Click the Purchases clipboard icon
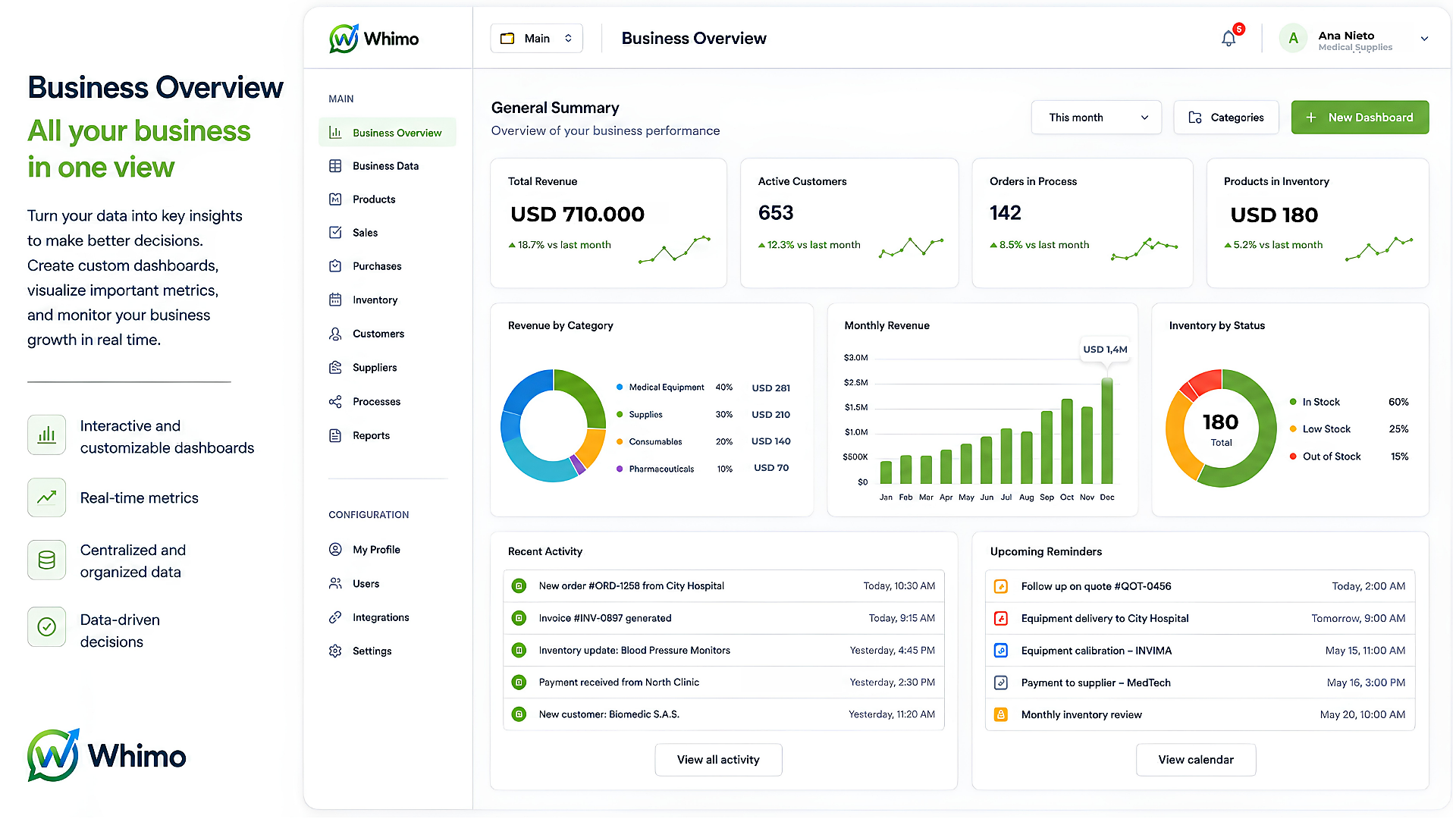The image size is (1456, 819). point(335,266)
